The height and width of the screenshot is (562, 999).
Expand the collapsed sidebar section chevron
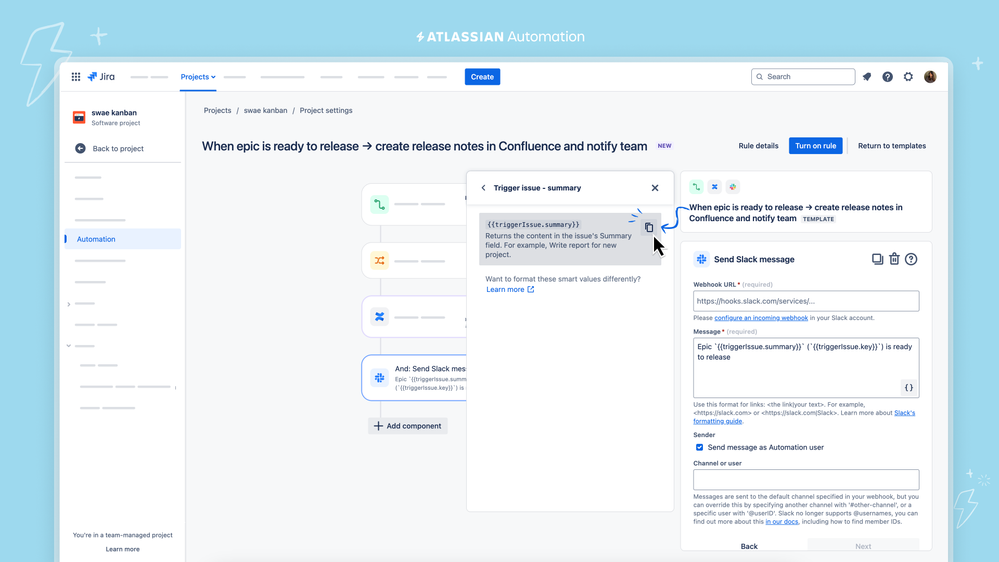69,304
